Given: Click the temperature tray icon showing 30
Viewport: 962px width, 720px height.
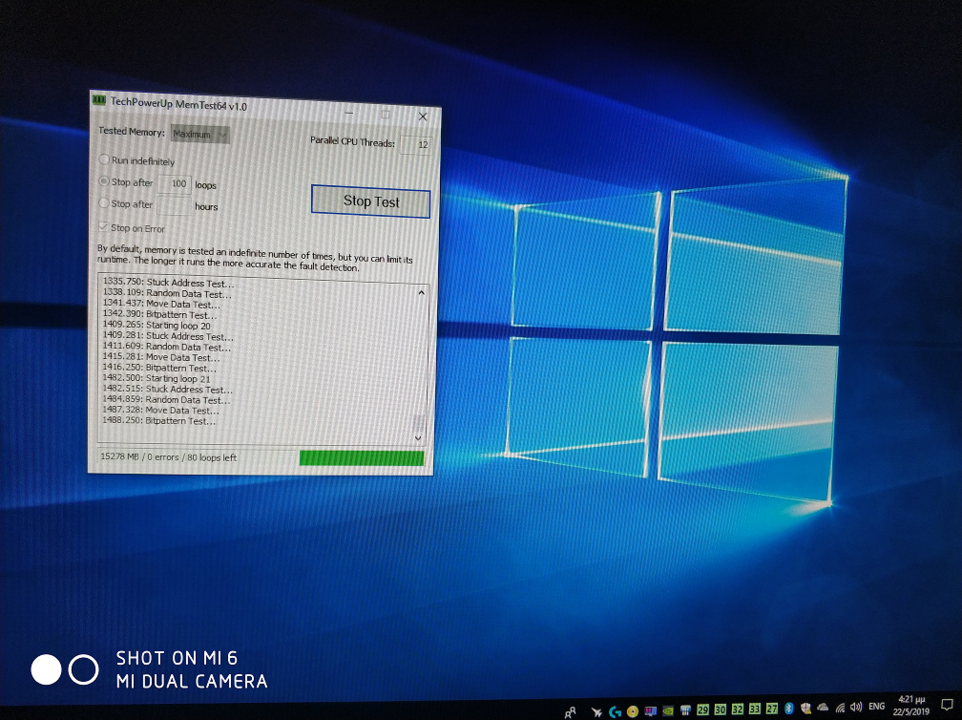Looking at the screenshot, I should (x=720, y=710).
